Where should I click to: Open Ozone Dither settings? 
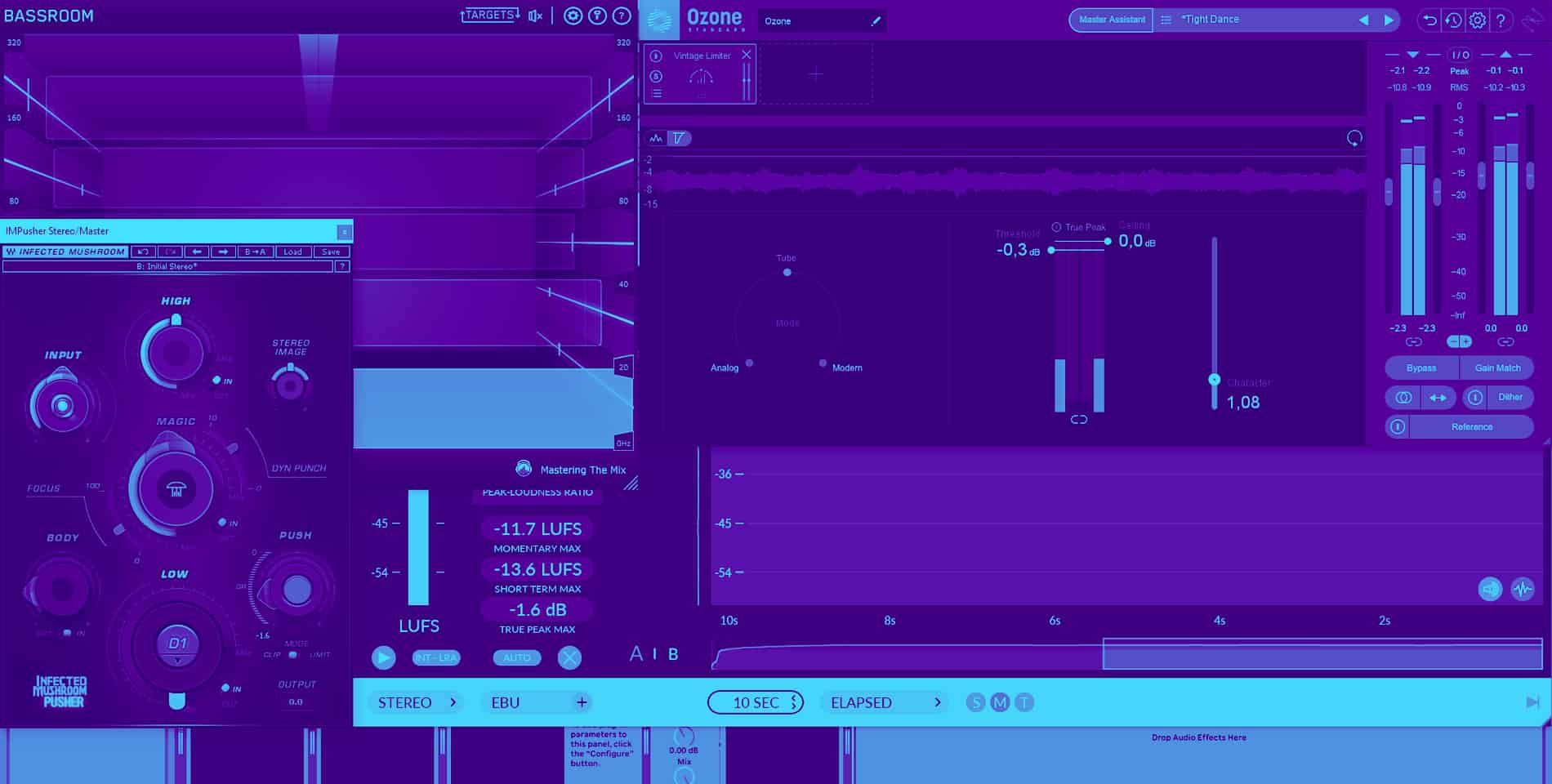point(1510,398)
